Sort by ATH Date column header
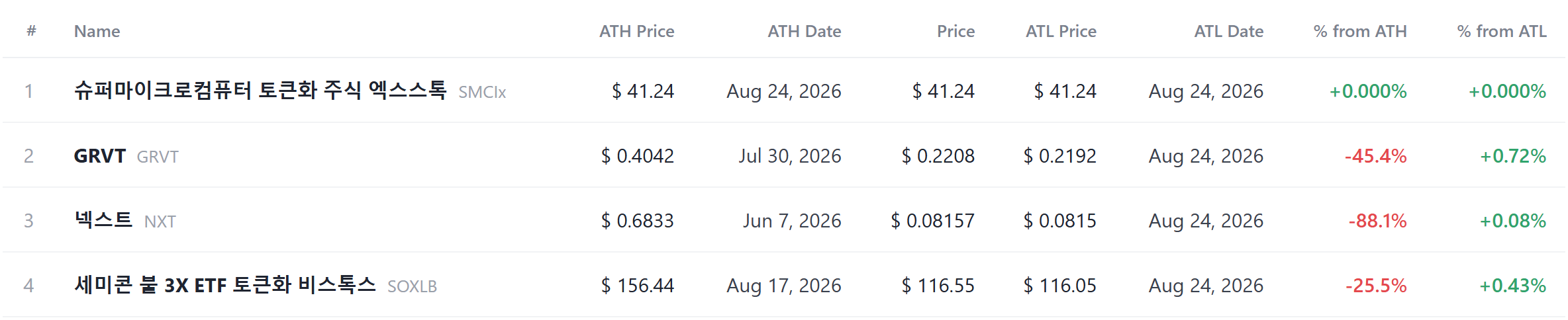 (x=804, y=31)
